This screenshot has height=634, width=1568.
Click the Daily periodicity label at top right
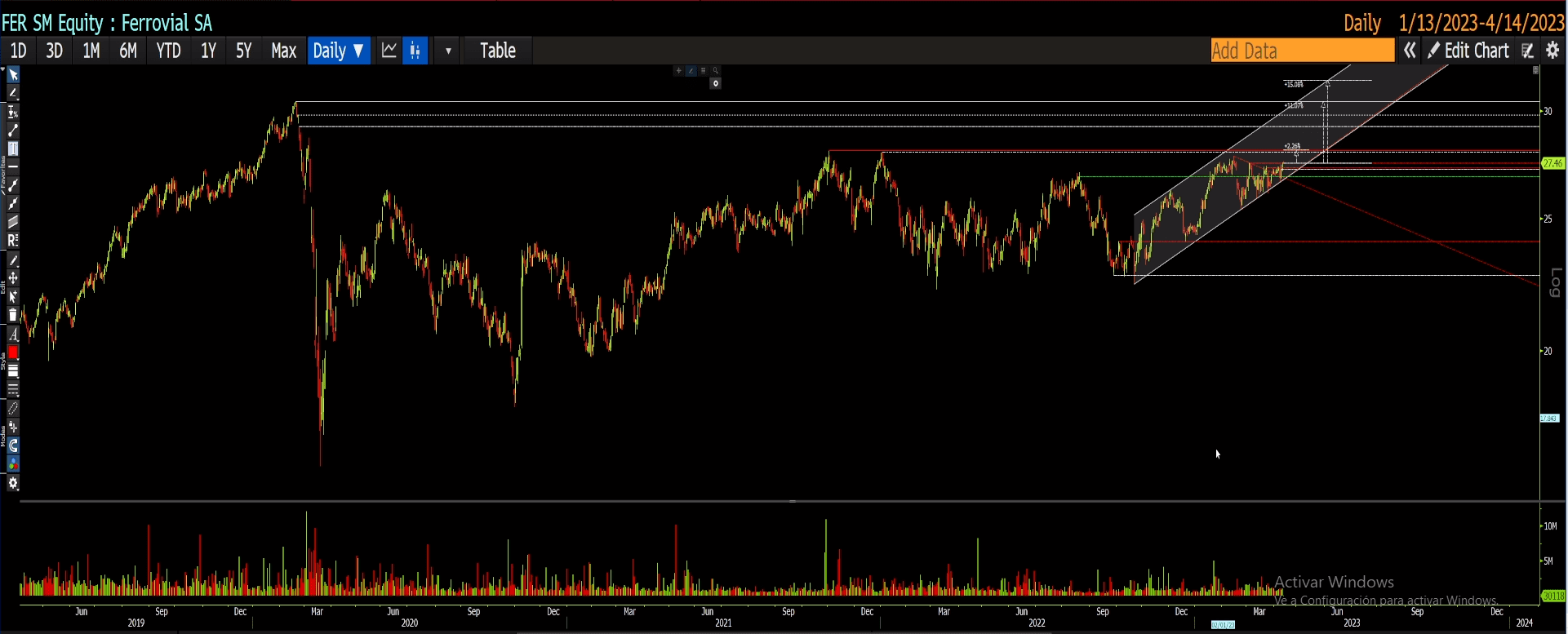[1362, 23]
